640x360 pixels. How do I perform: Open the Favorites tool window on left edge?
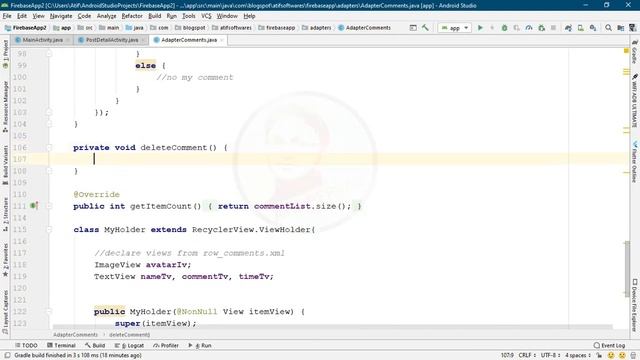pos(5,260)
